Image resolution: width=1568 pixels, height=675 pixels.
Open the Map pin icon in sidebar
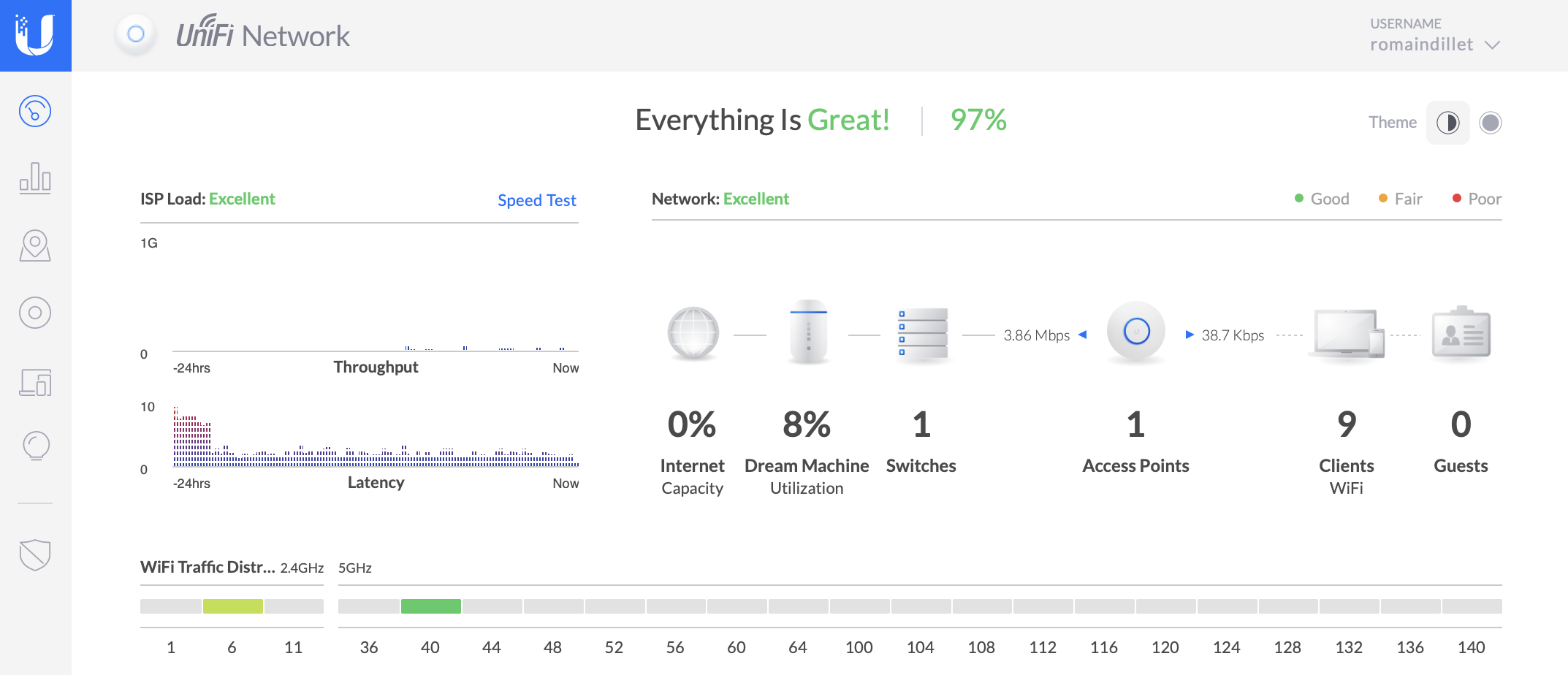tap(35, 245)
